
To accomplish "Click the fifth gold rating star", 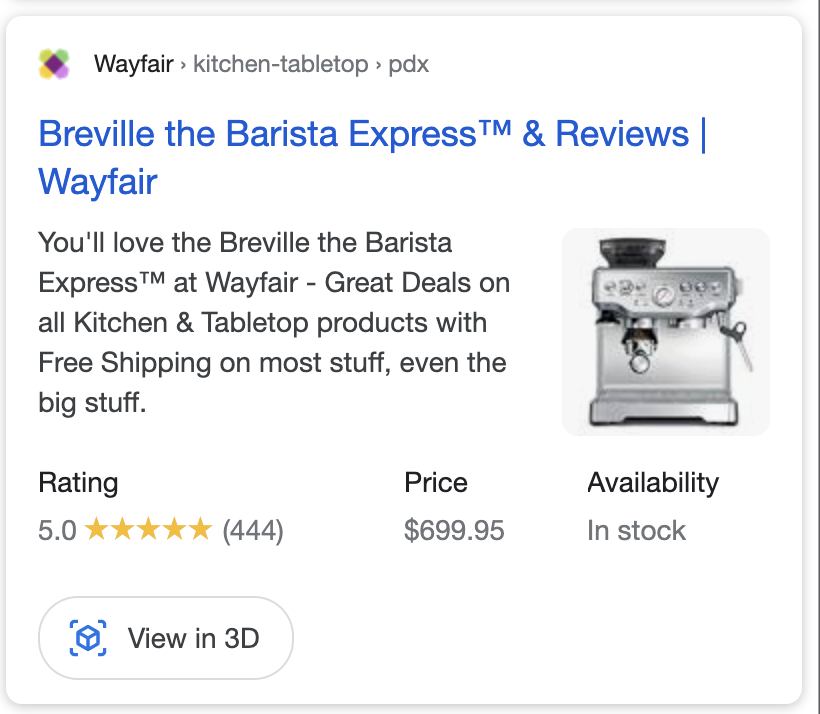I will (200, 529).
